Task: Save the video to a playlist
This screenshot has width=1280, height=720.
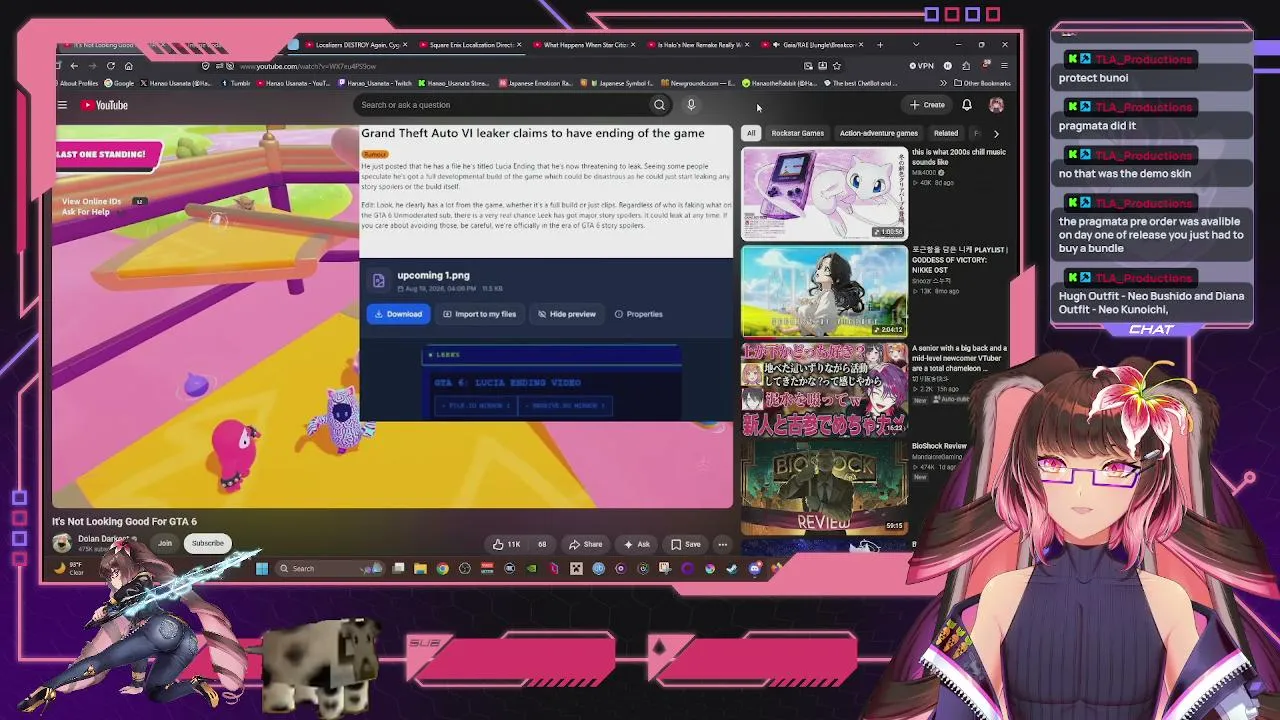Action: tap(686, 544)
